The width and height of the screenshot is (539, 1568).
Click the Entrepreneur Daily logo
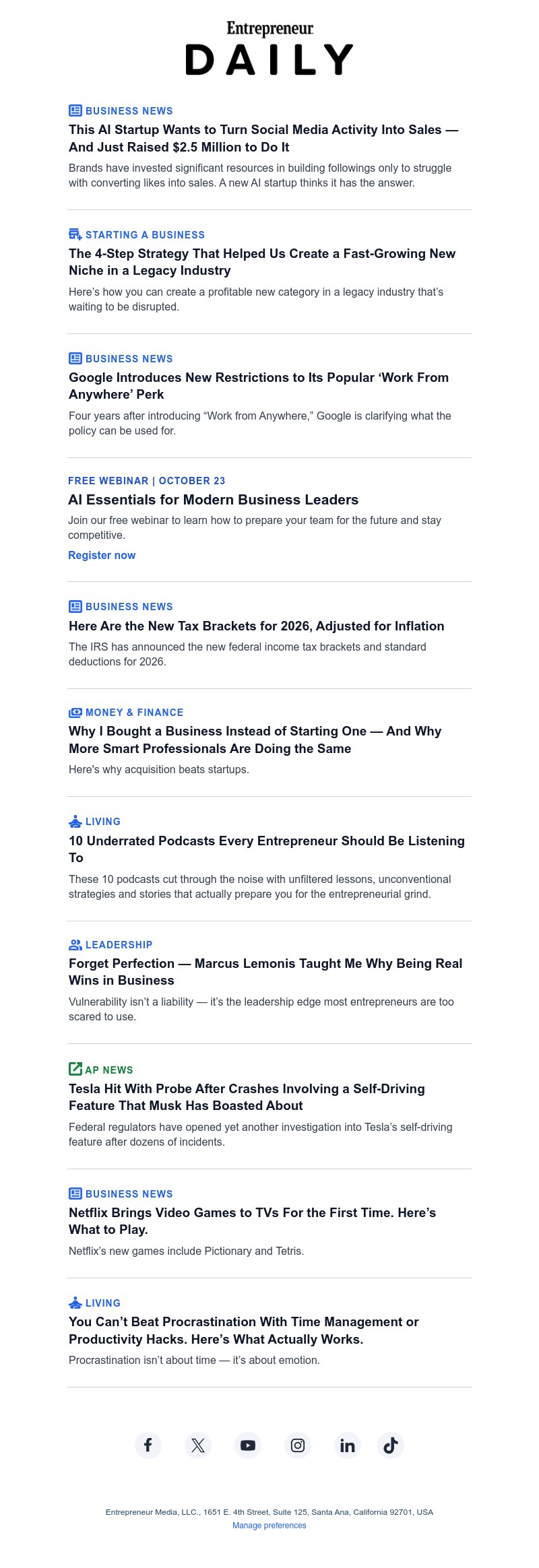click(269, 48)
